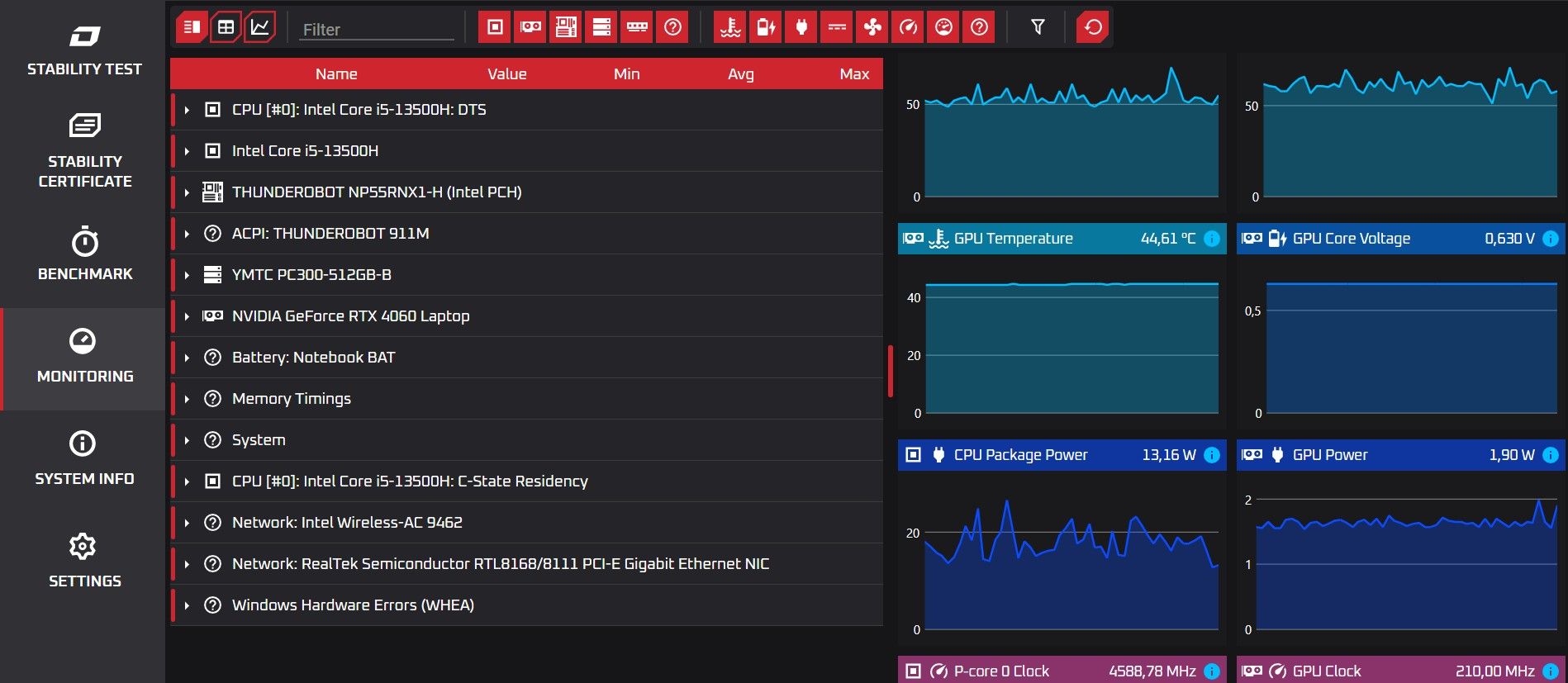Select the Monitoring sidebar item
The image size is (1568, 683).
84,358
